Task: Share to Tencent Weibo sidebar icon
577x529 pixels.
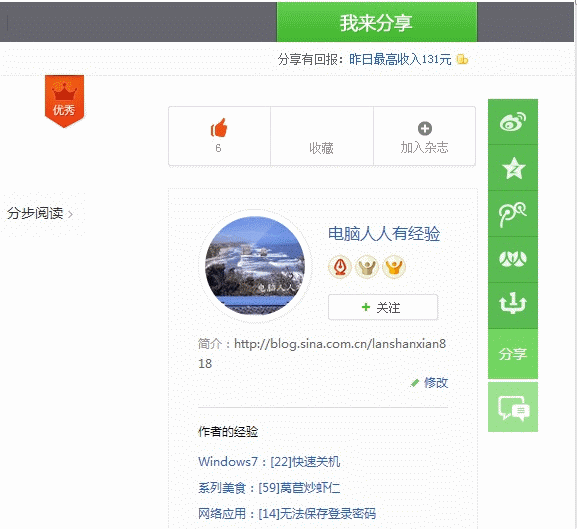Action: (x=513, y=214)
